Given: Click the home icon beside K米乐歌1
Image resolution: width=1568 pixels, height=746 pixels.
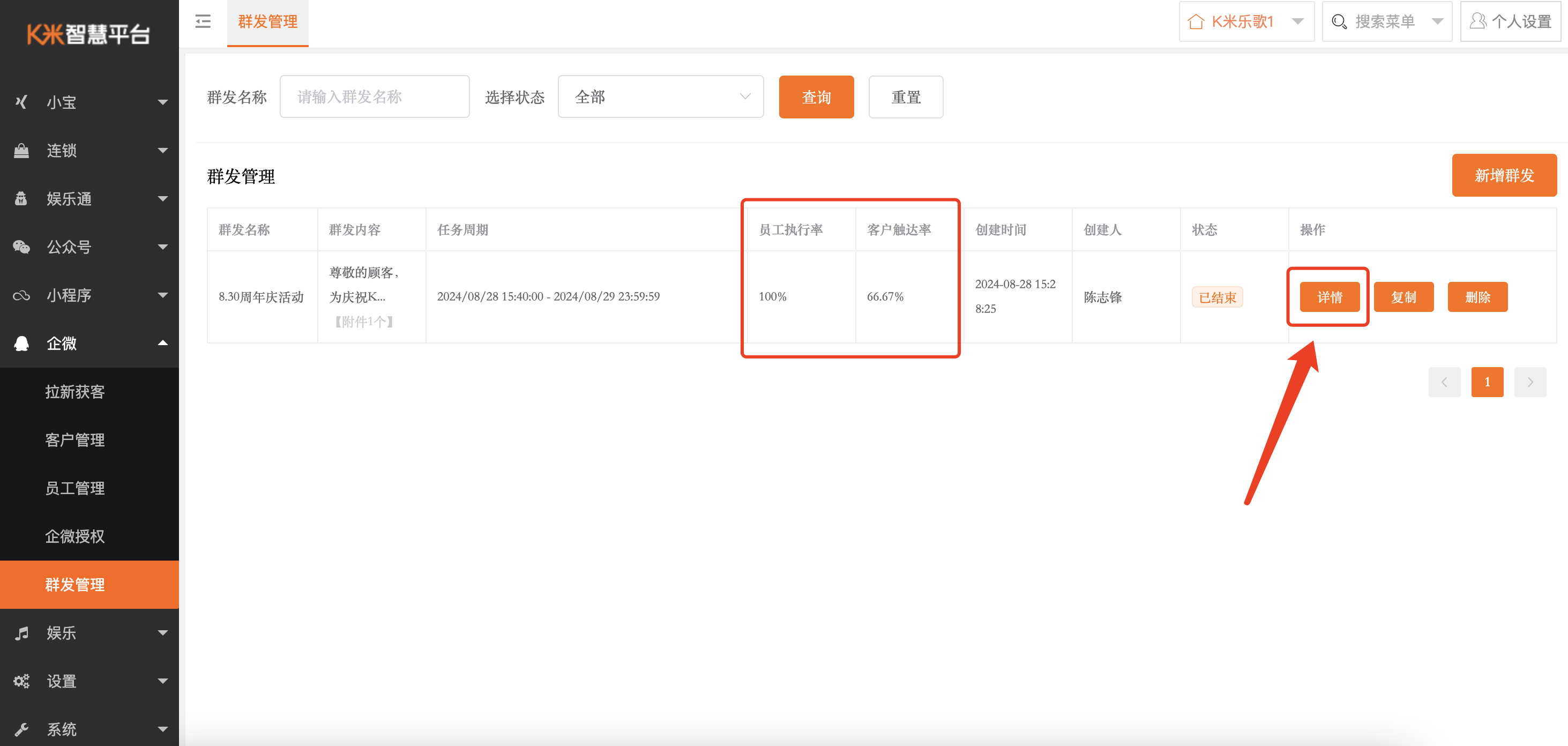Looking at the screenshot, I should [x=1196, y=22].
